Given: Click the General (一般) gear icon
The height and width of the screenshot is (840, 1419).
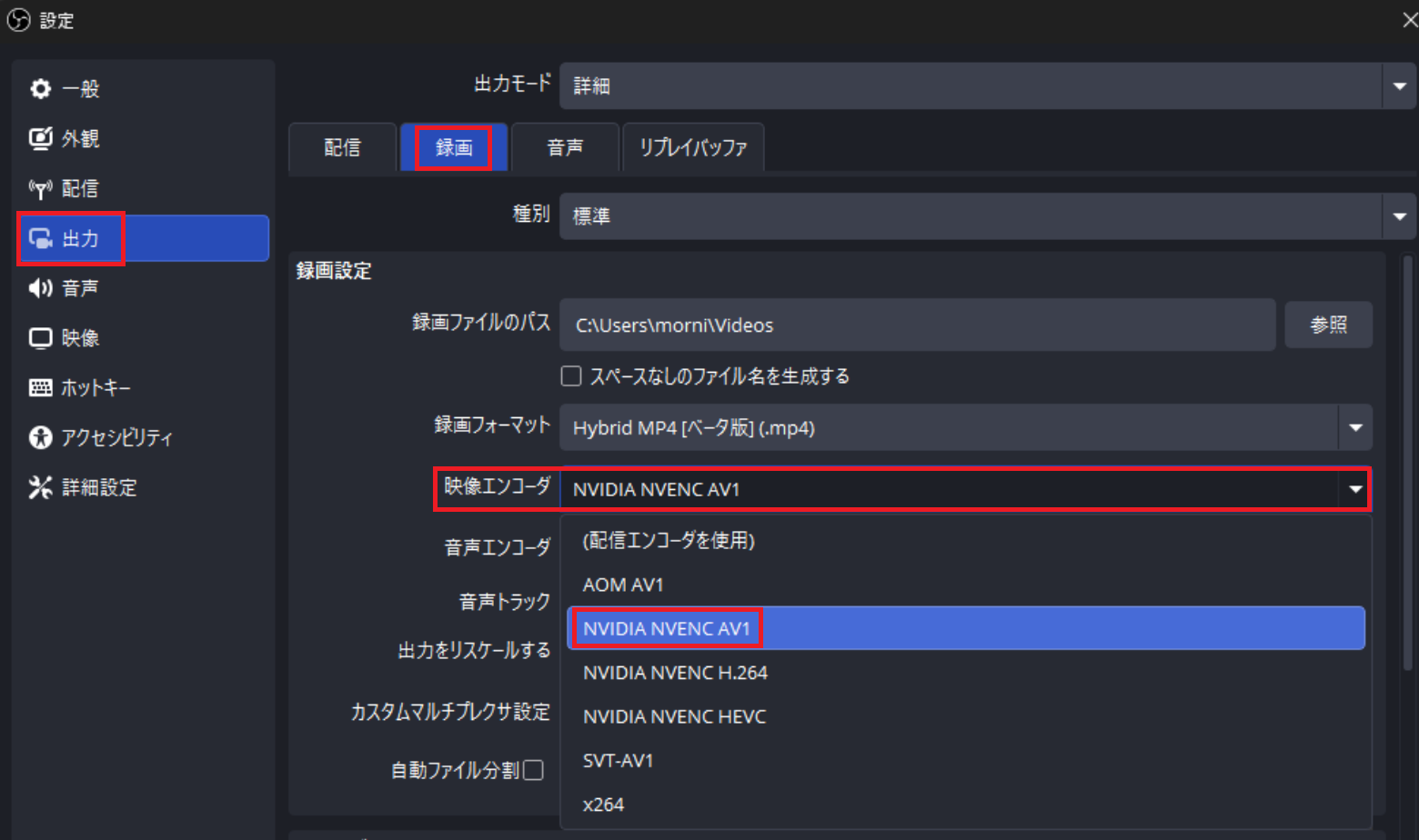Looking at the screenshot, I should (x=41, y=89).
